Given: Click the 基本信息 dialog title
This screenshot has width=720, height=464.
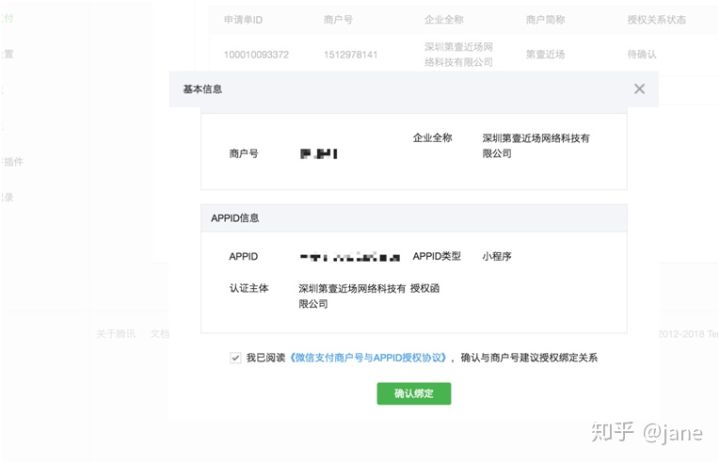Looking at the screenshot, I should tap(202, 89).
